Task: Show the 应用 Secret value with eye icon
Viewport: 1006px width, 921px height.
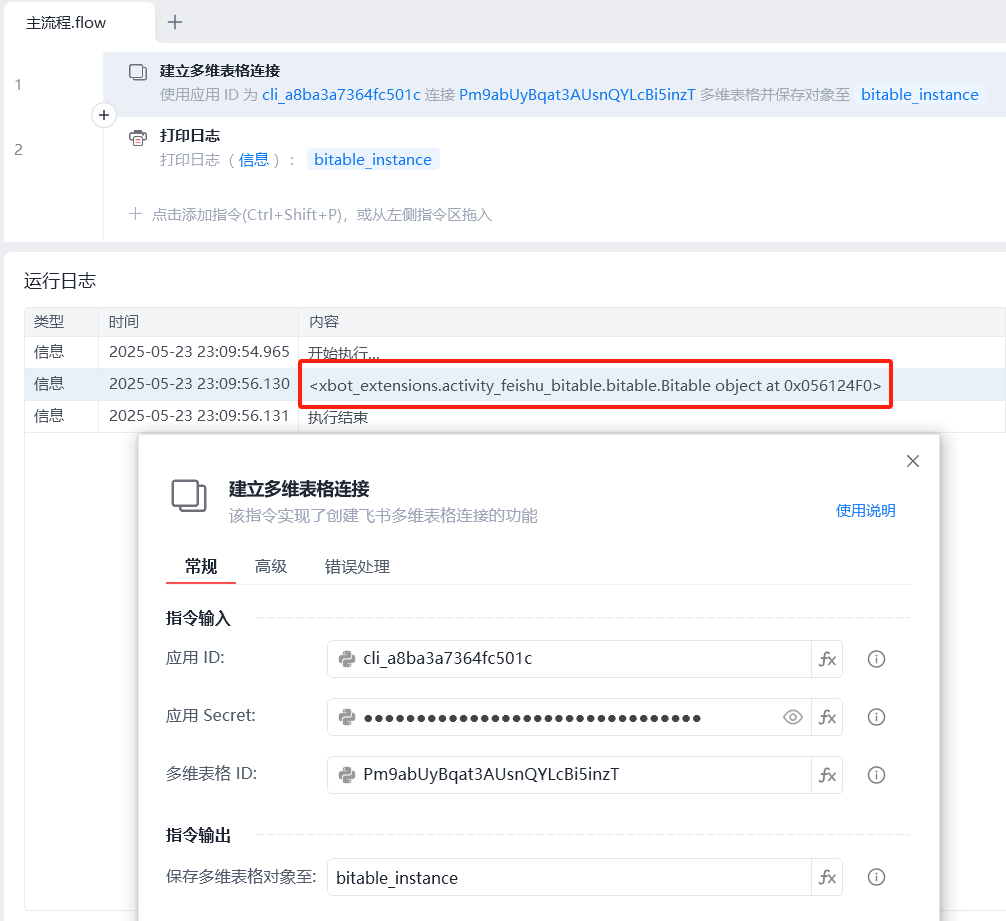Action: coord(793,717)
